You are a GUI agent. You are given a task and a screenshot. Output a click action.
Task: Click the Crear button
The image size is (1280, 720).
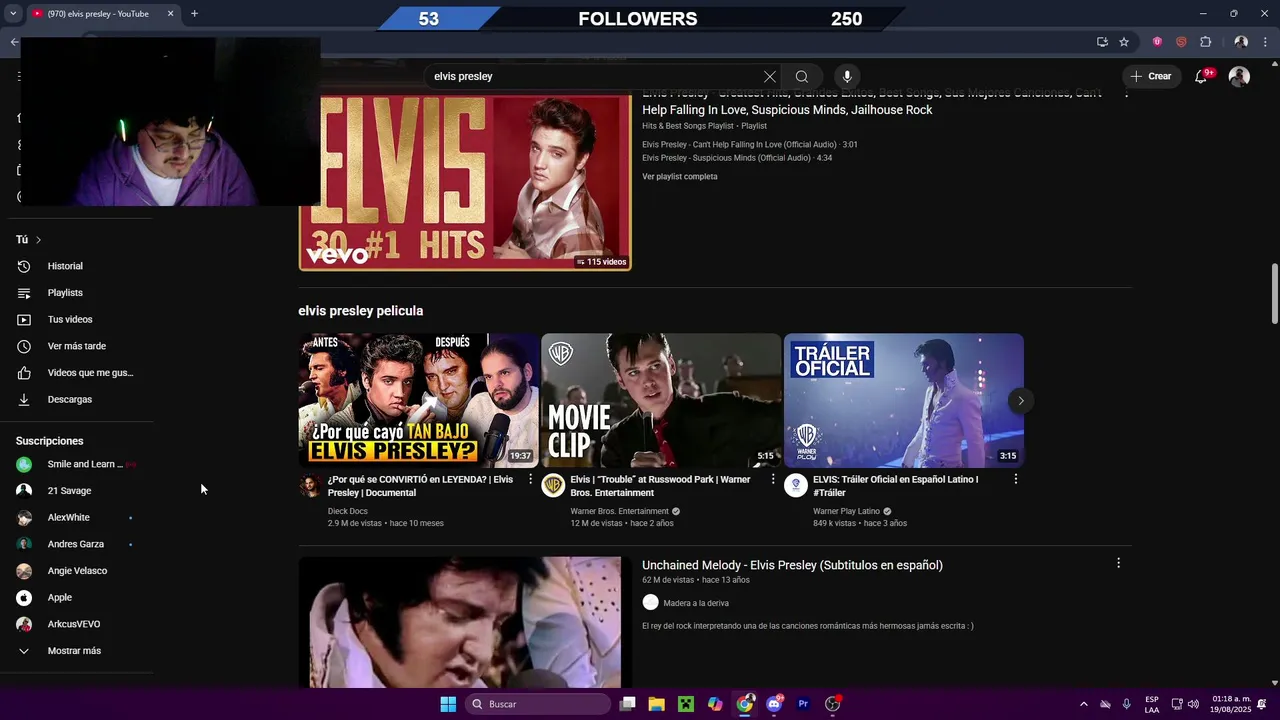click(1151, 76)
